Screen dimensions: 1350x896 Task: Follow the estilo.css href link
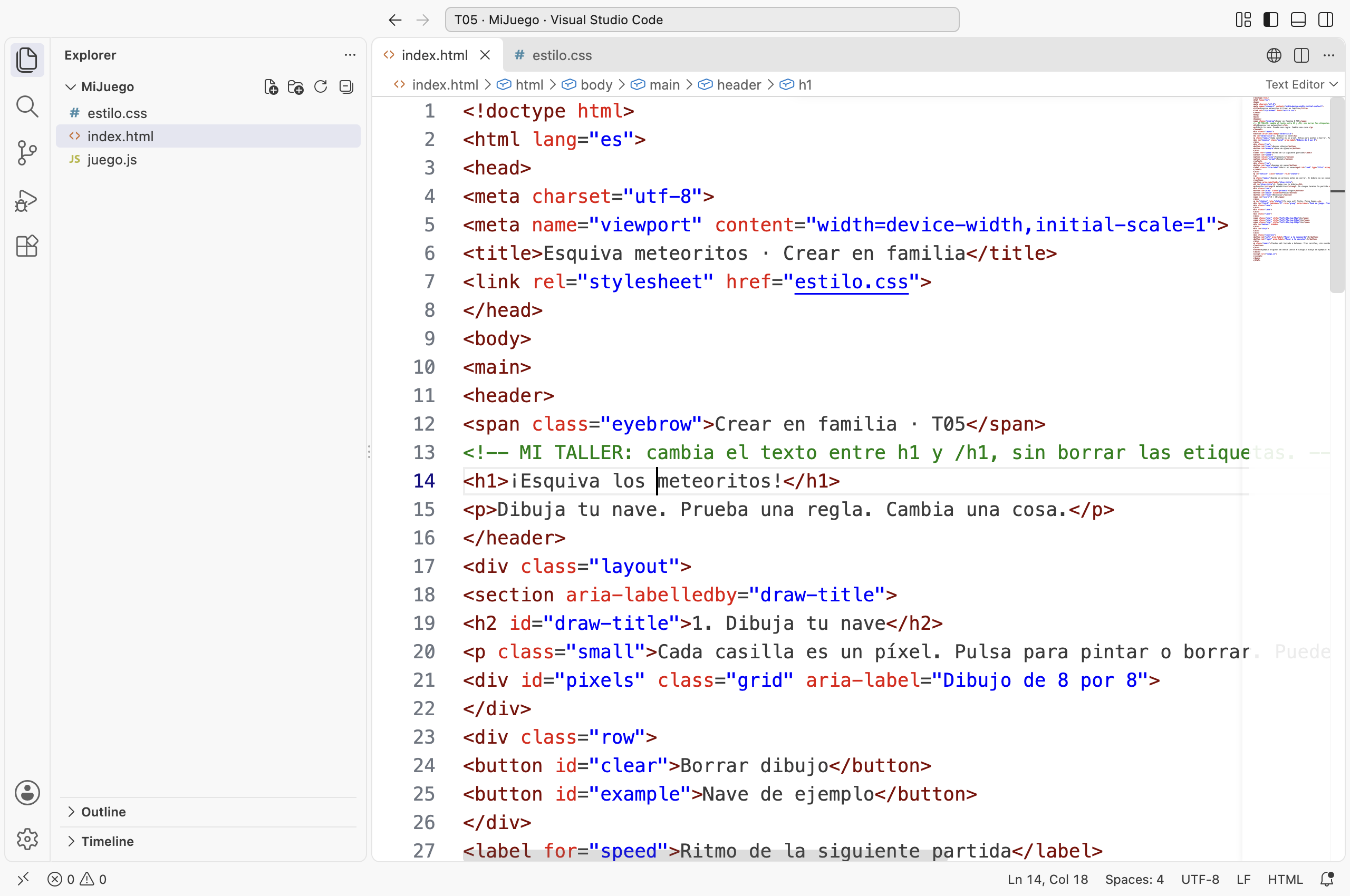(x=852, y=282)
